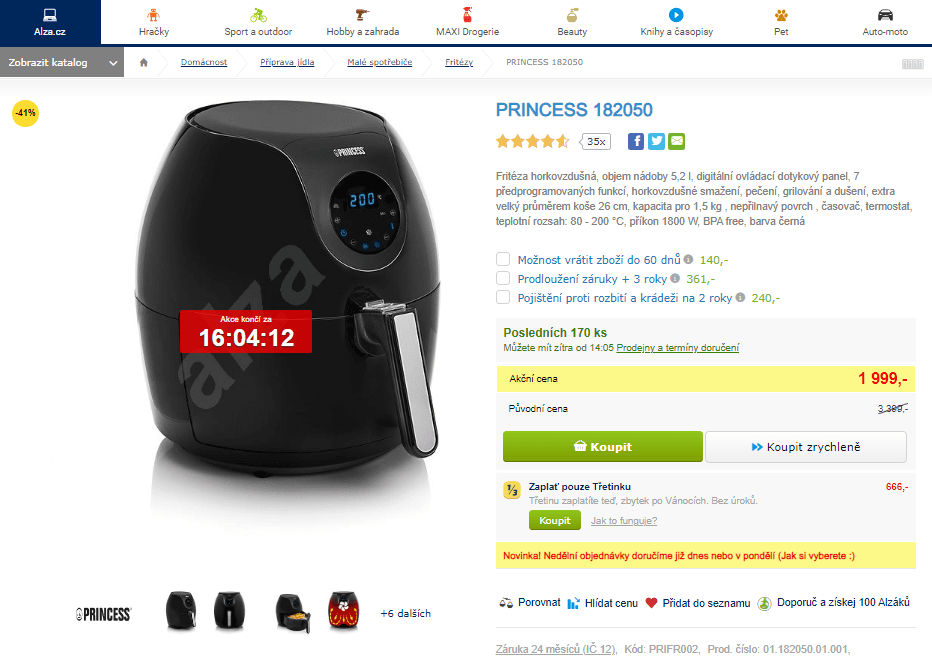Select red patterned fryer thumbnail
Screen dimensions: 932x657
pyautogui.click(x=344, y=611)
